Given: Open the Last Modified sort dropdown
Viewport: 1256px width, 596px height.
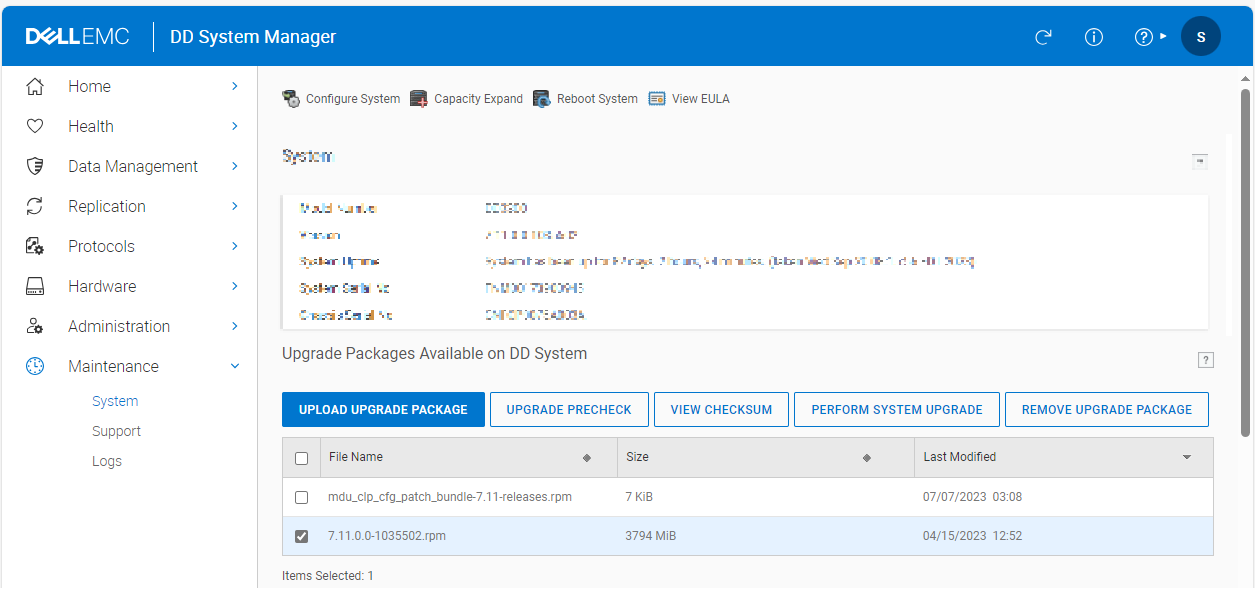Looking at the screenshot, I should pos(1187,457).
